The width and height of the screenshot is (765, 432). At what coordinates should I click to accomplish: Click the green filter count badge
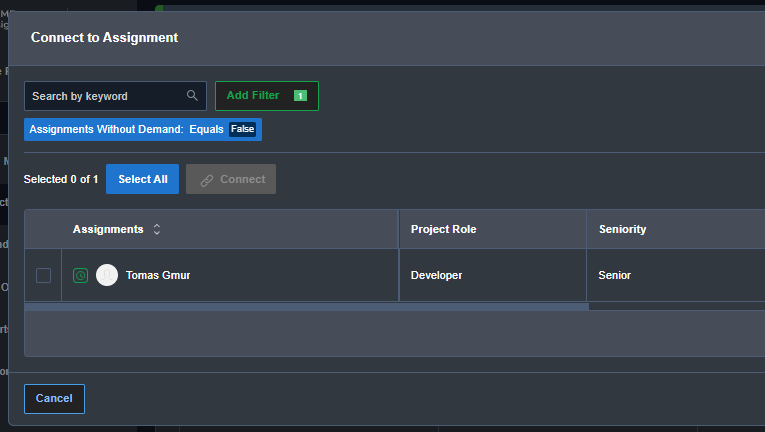pos(300,96)
